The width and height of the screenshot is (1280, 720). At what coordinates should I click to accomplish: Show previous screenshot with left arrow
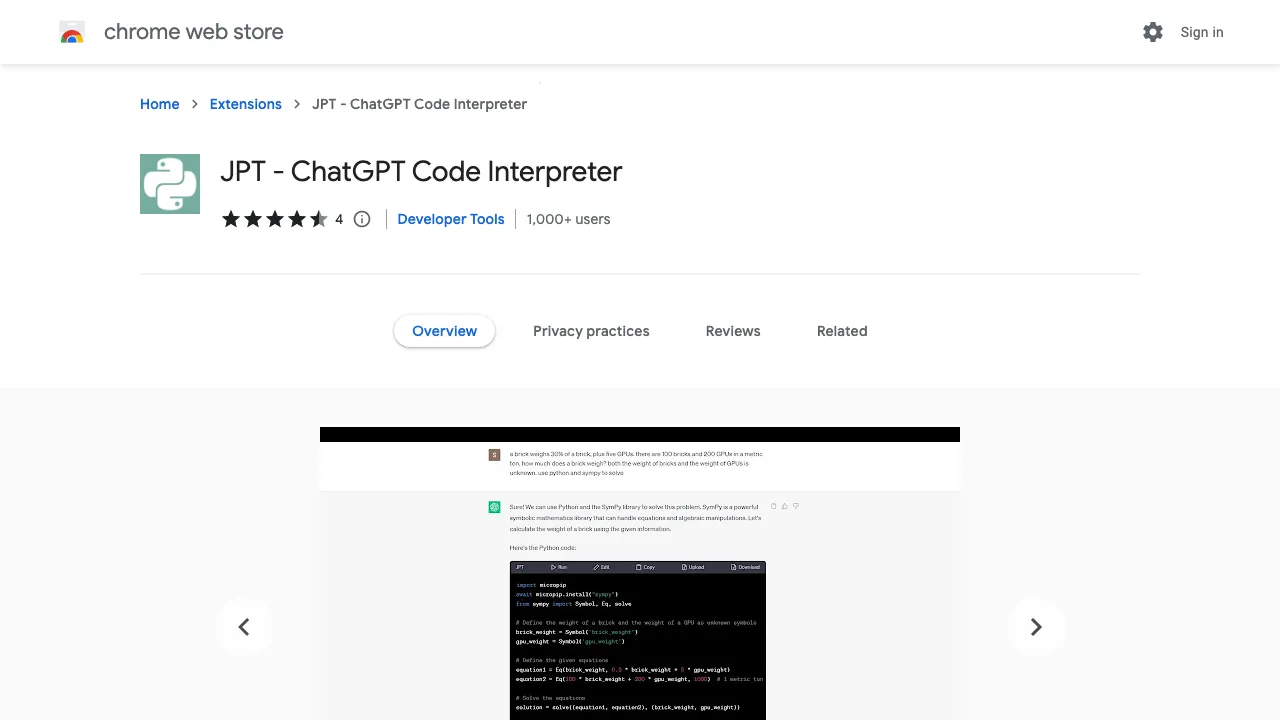coord(244,627)
